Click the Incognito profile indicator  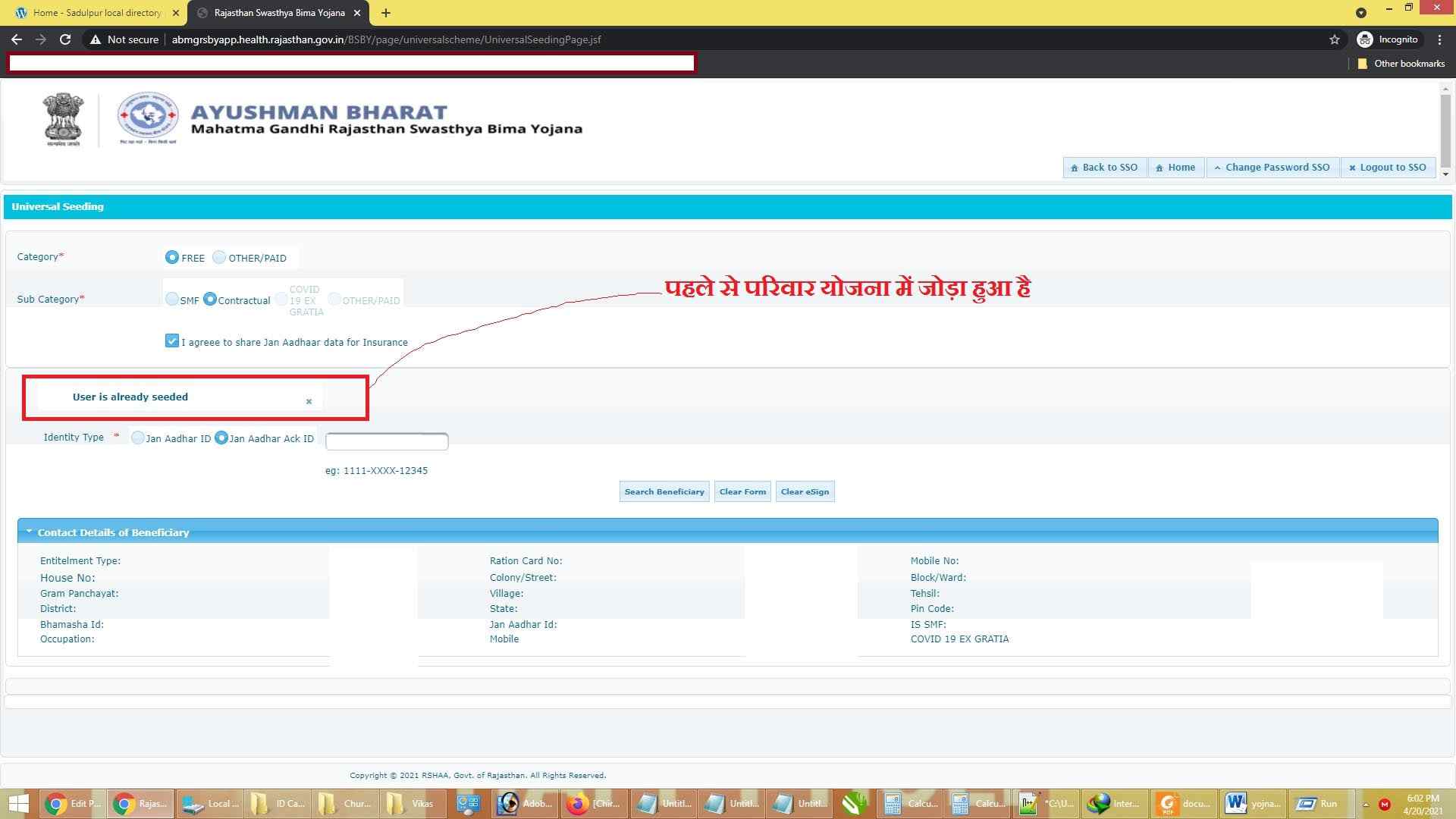coord(1388,39)
